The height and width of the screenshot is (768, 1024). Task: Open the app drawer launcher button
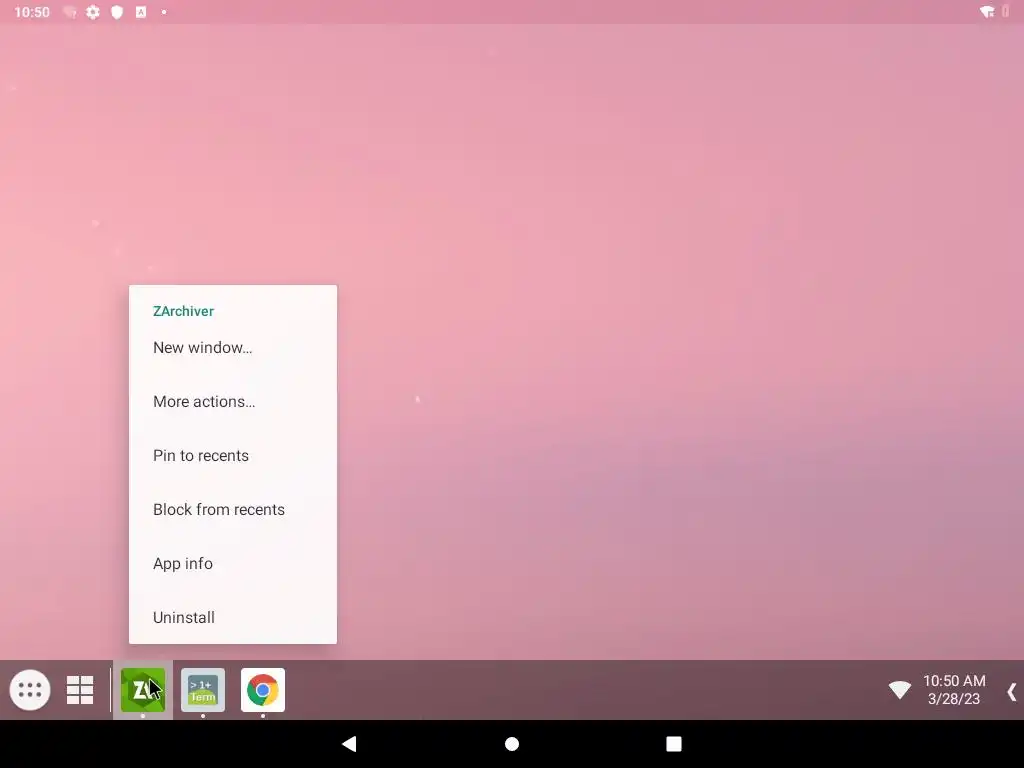tap(30, 690)
